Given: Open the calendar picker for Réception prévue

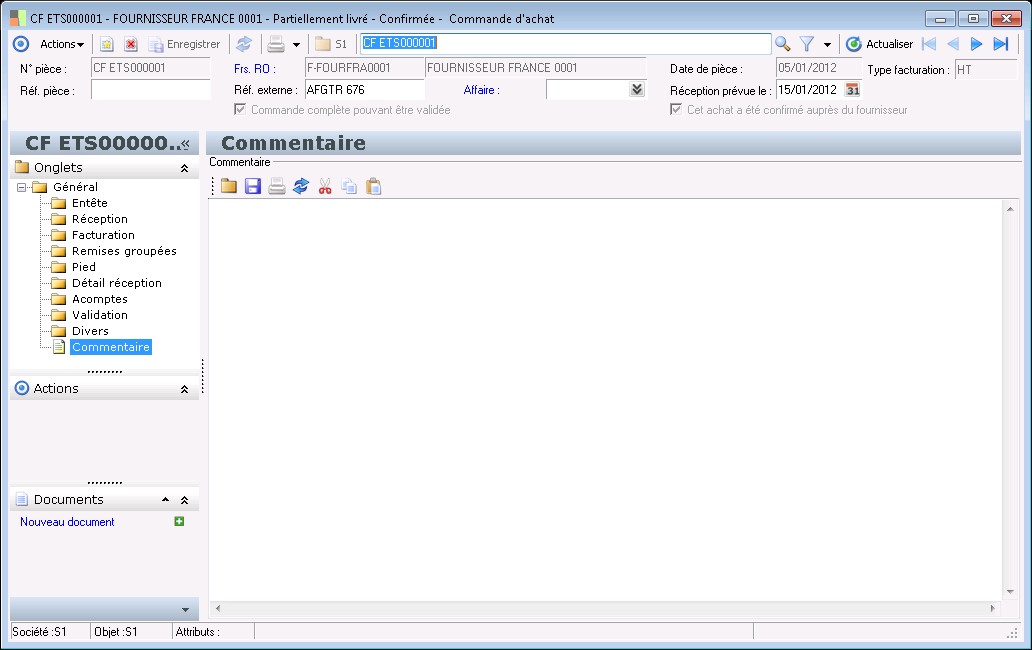Looking at the screenshot, I should 853,90.
